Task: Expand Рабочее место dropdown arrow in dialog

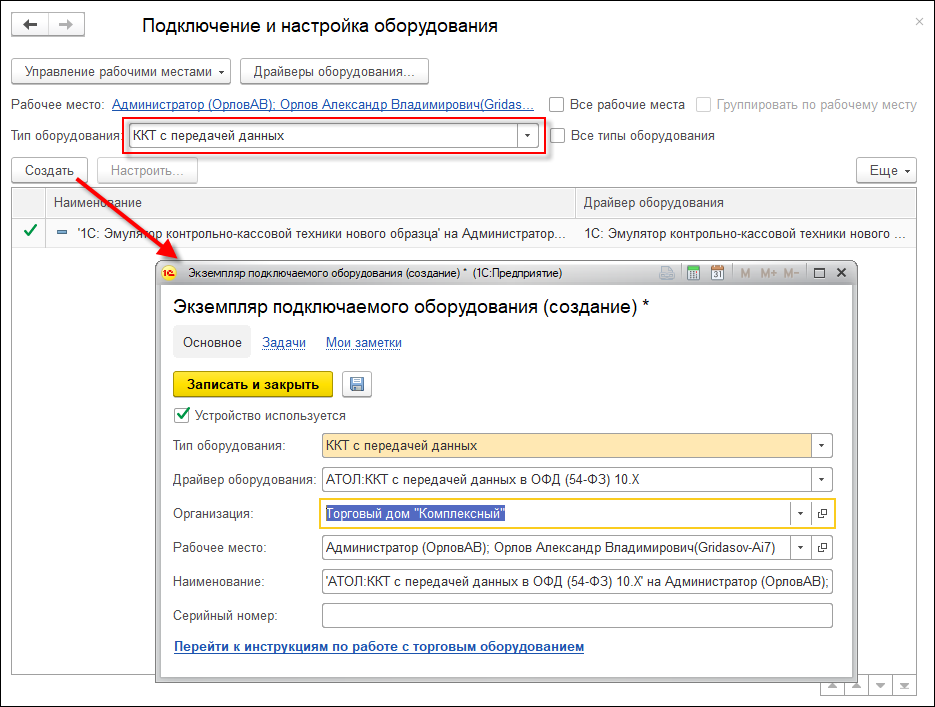Action: [x=800, y=547]
